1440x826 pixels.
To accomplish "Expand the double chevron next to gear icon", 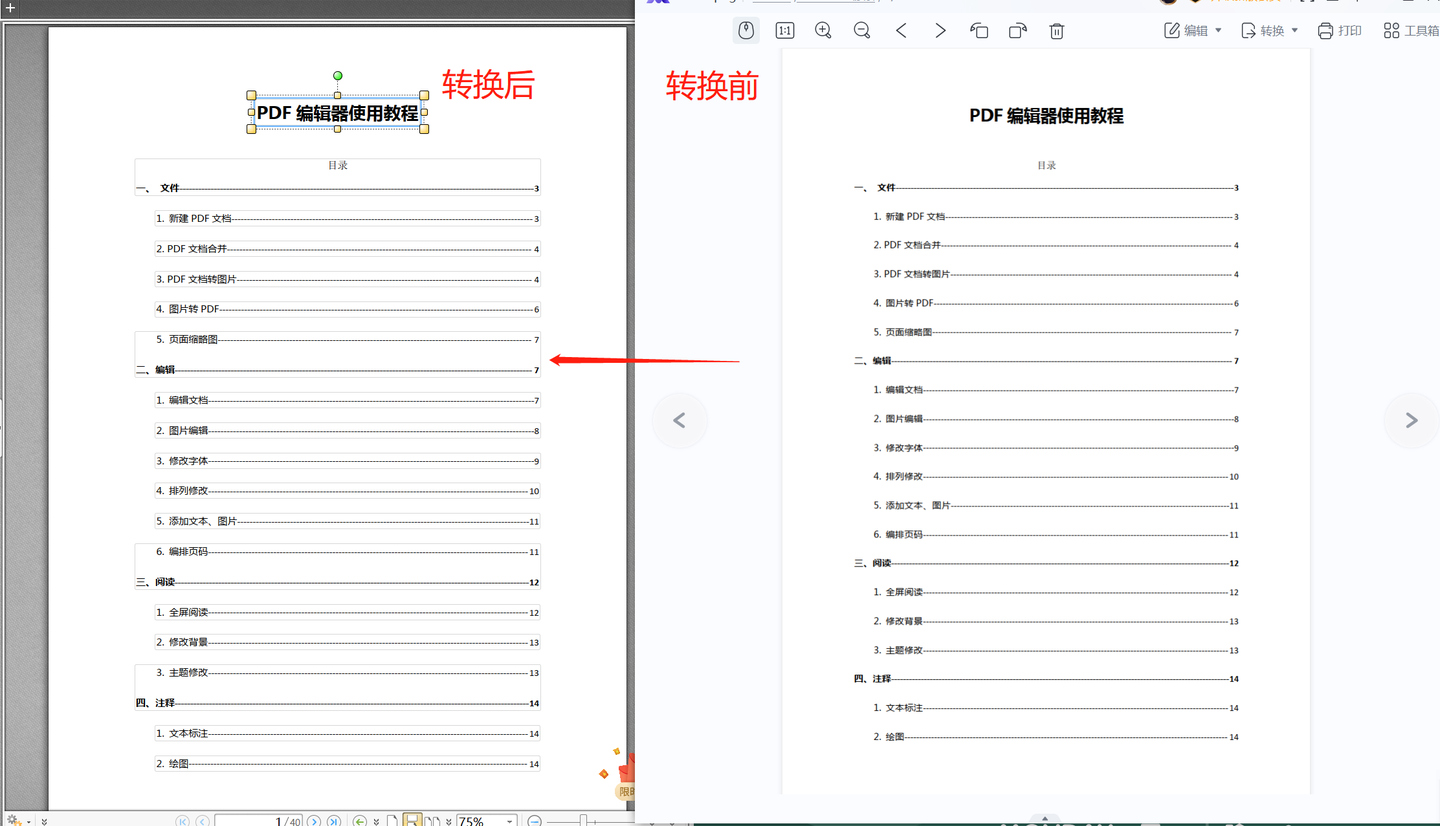I will point(44,821).
